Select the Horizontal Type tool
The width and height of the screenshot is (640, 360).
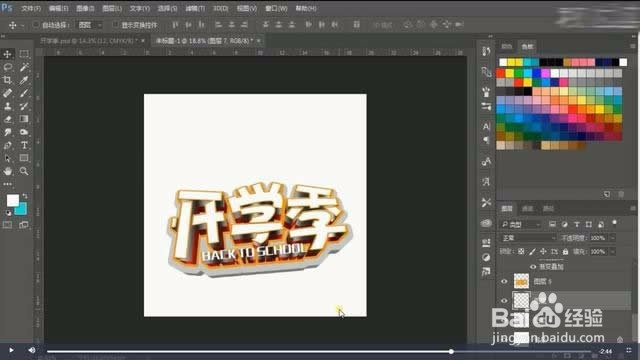[x=24, y=145]
